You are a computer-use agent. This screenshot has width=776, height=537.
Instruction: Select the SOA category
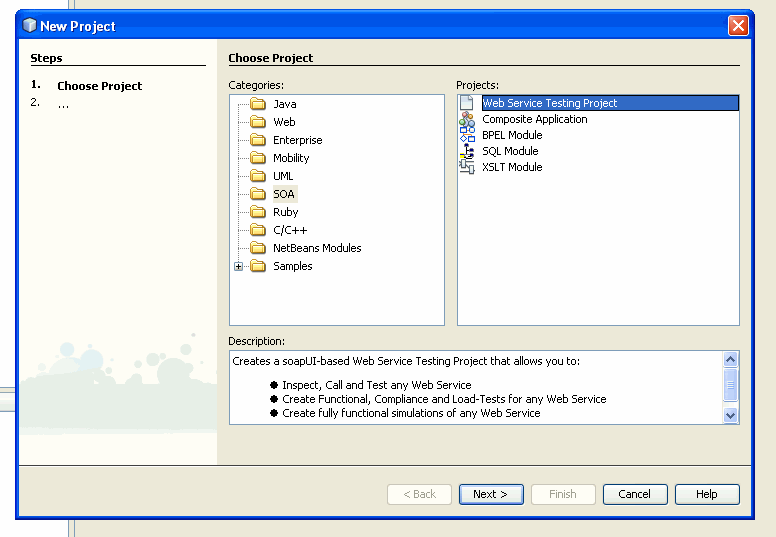284,194
